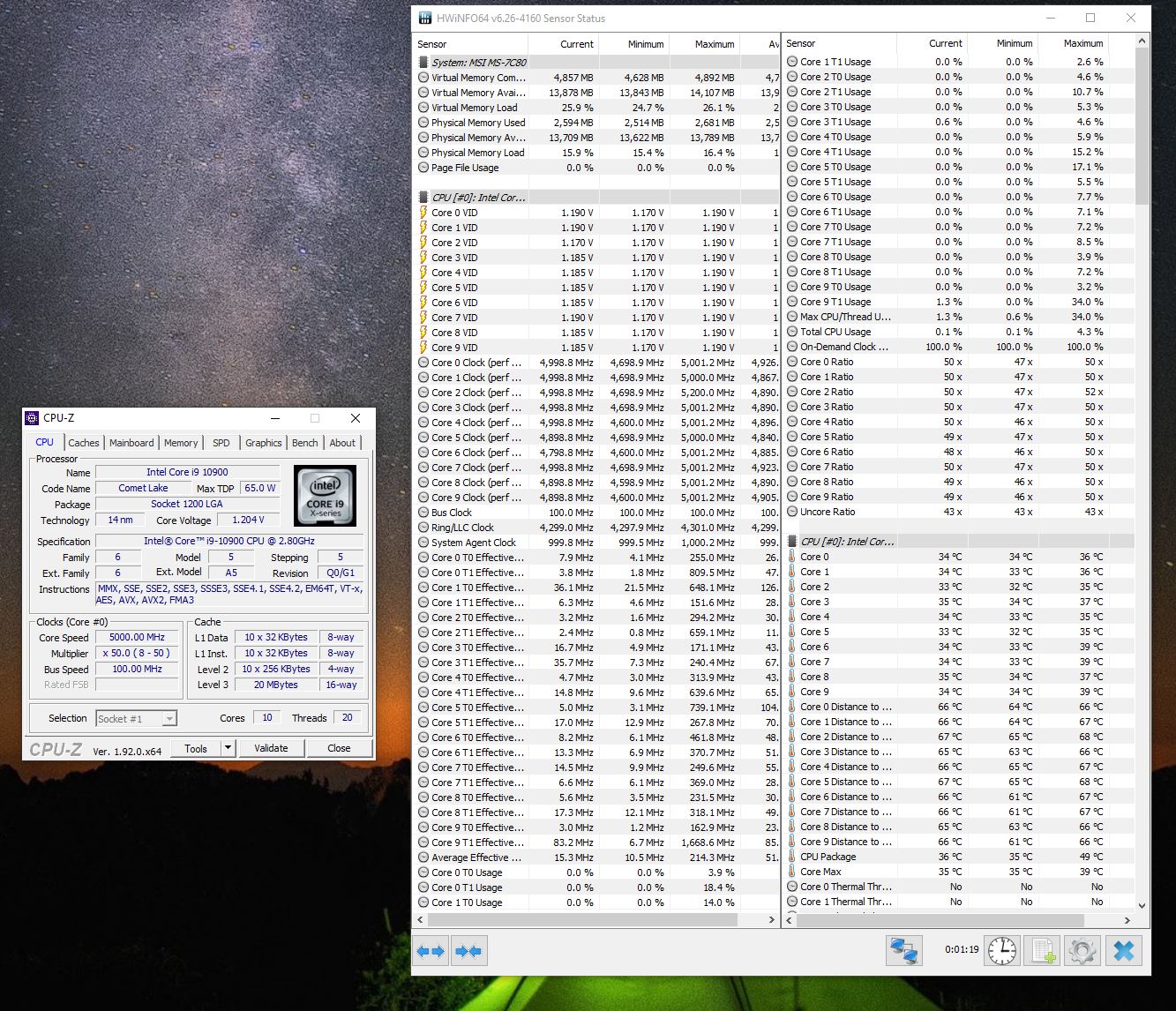This screenshot has width=1176, height=1011.
Task: Select the On-Demand Clock row
Action: 959,347
